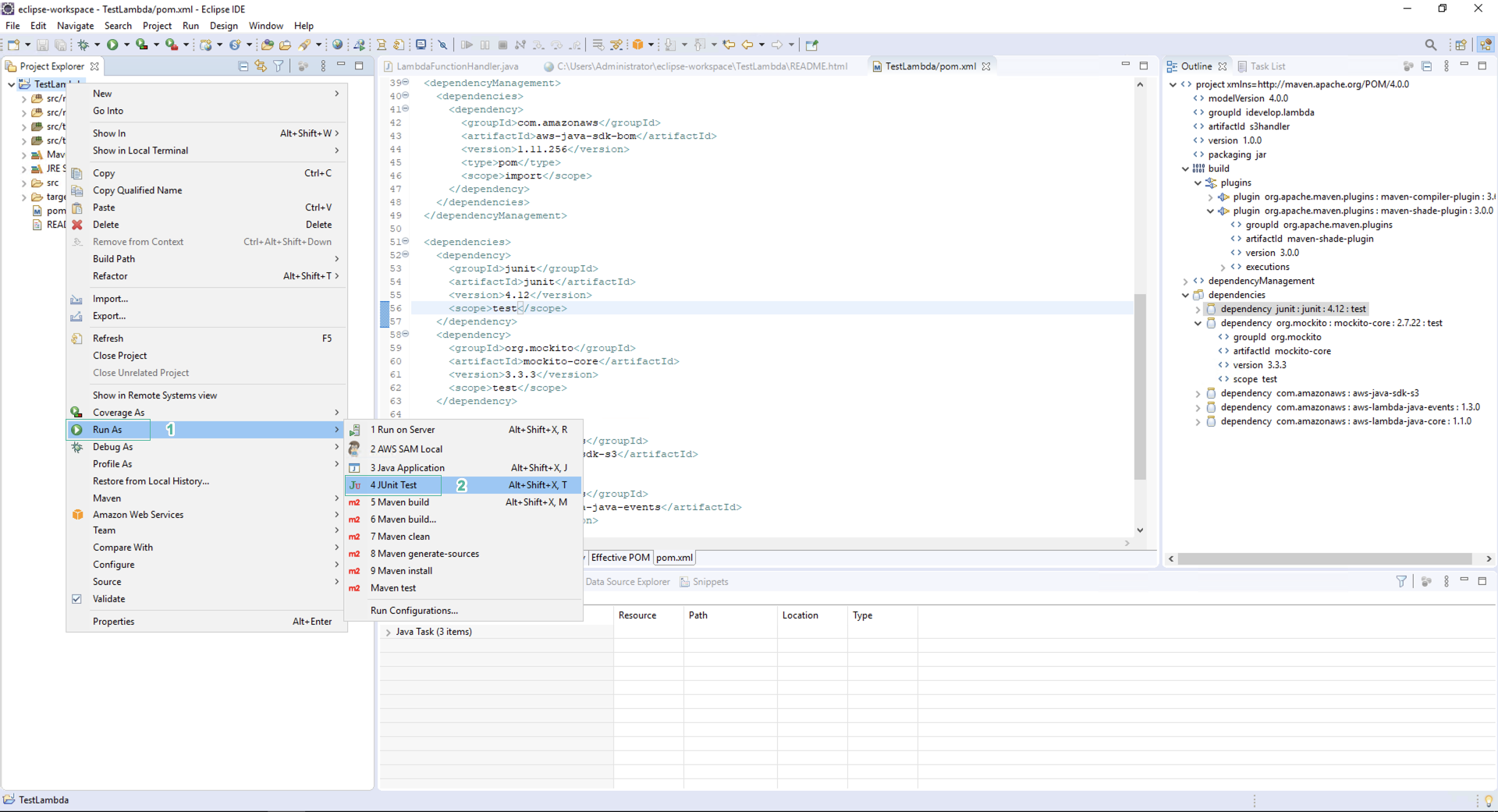
Task: Select JUnit Test from Run As submenu
Action: (x=463, y=485)
